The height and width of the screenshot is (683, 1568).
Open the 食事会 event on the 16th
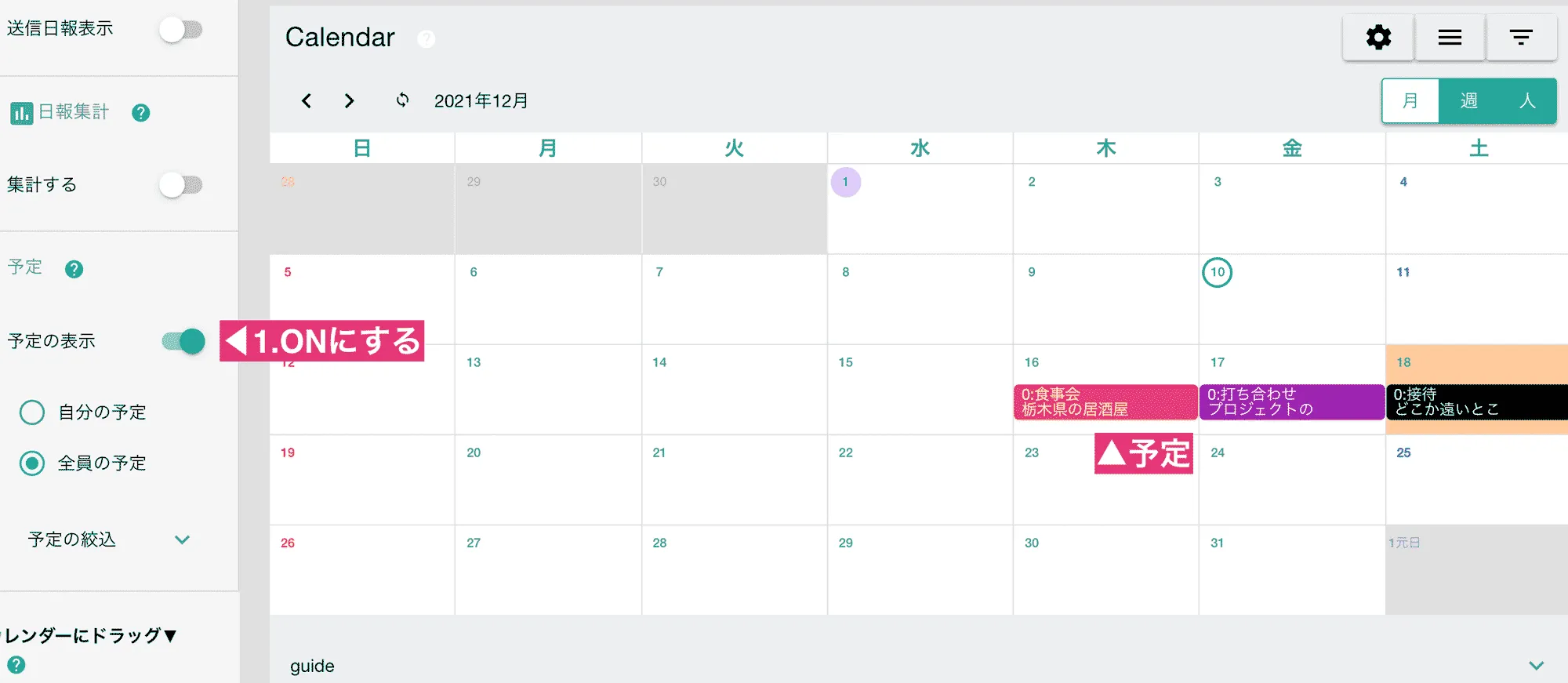pyautogui.click(x=1105, y=401)
